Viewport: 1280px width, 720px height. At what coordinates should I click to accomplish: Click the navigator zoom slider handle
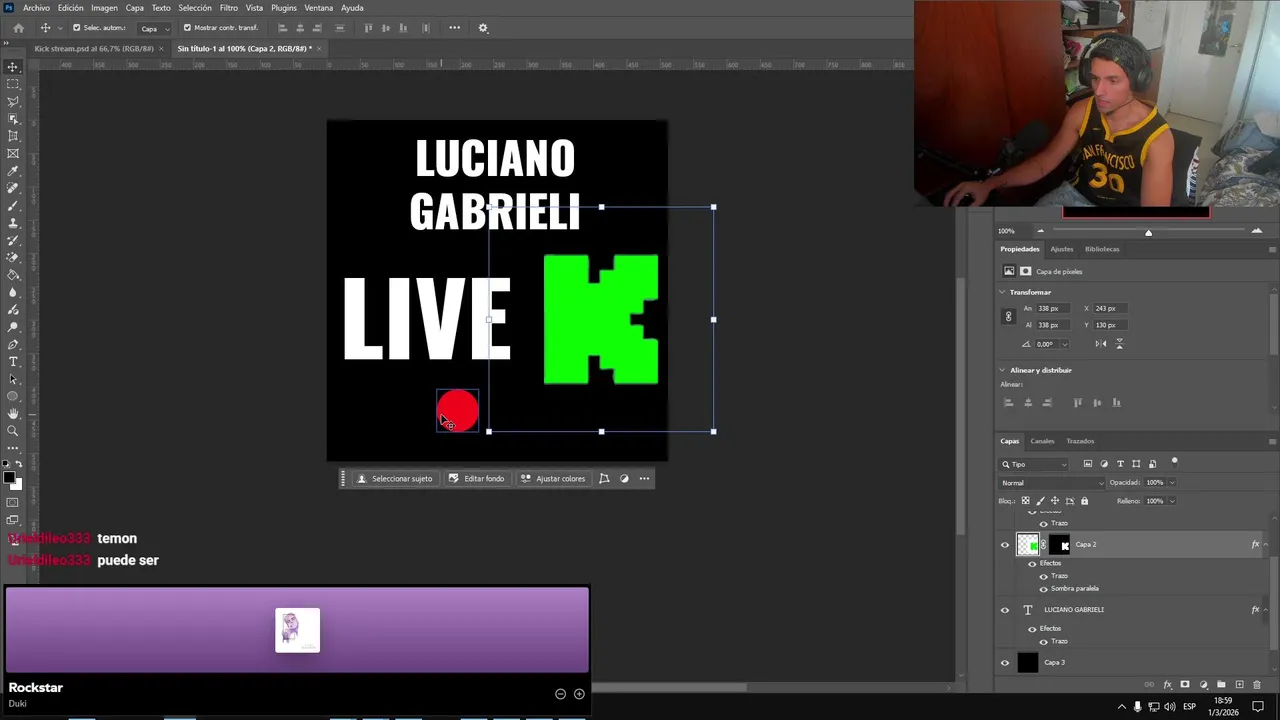click(x=1148, y=232)
